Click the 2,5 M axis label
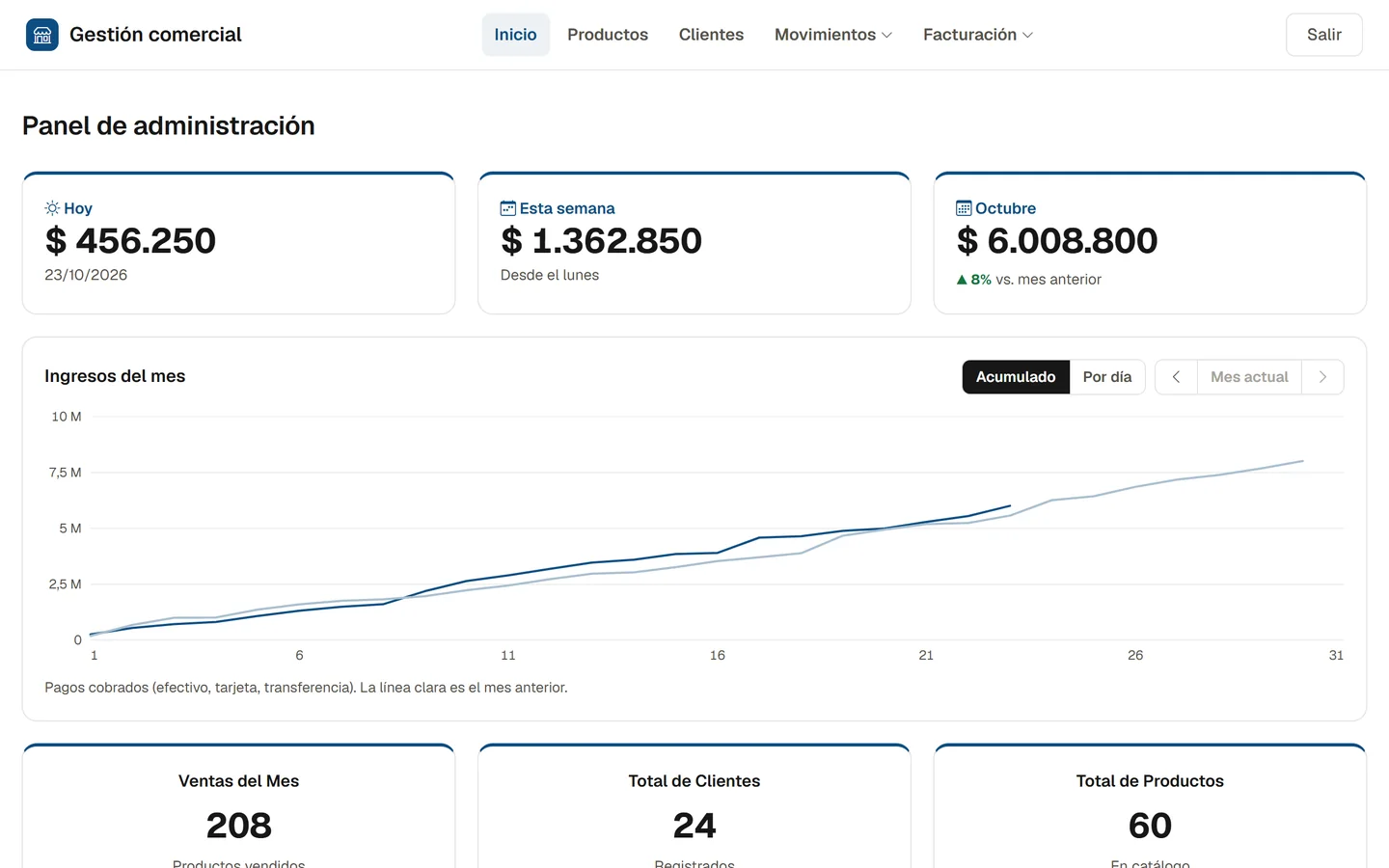 tap(65, 584)
